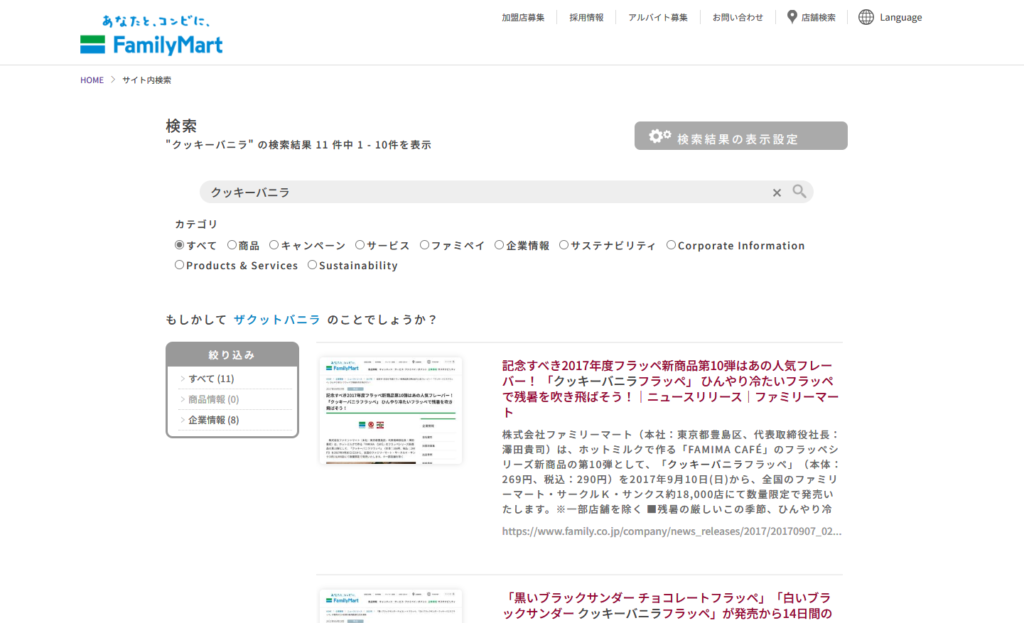Open the 採用情報 header link
This screenshot has width=1024, height=623.
[x=586, y=18]
